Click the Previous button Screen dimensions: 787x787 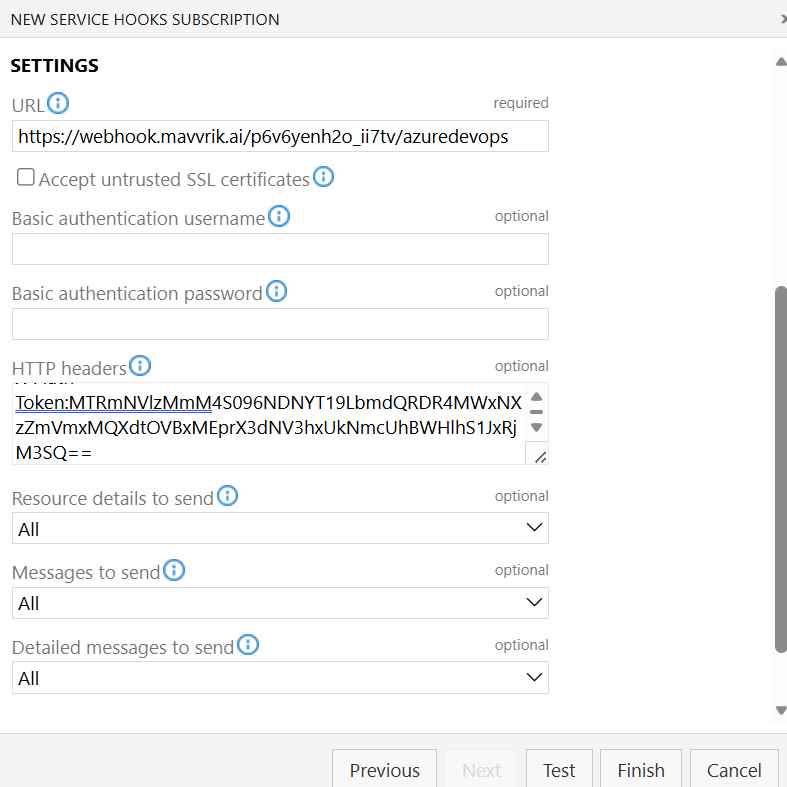coord(384,769)
